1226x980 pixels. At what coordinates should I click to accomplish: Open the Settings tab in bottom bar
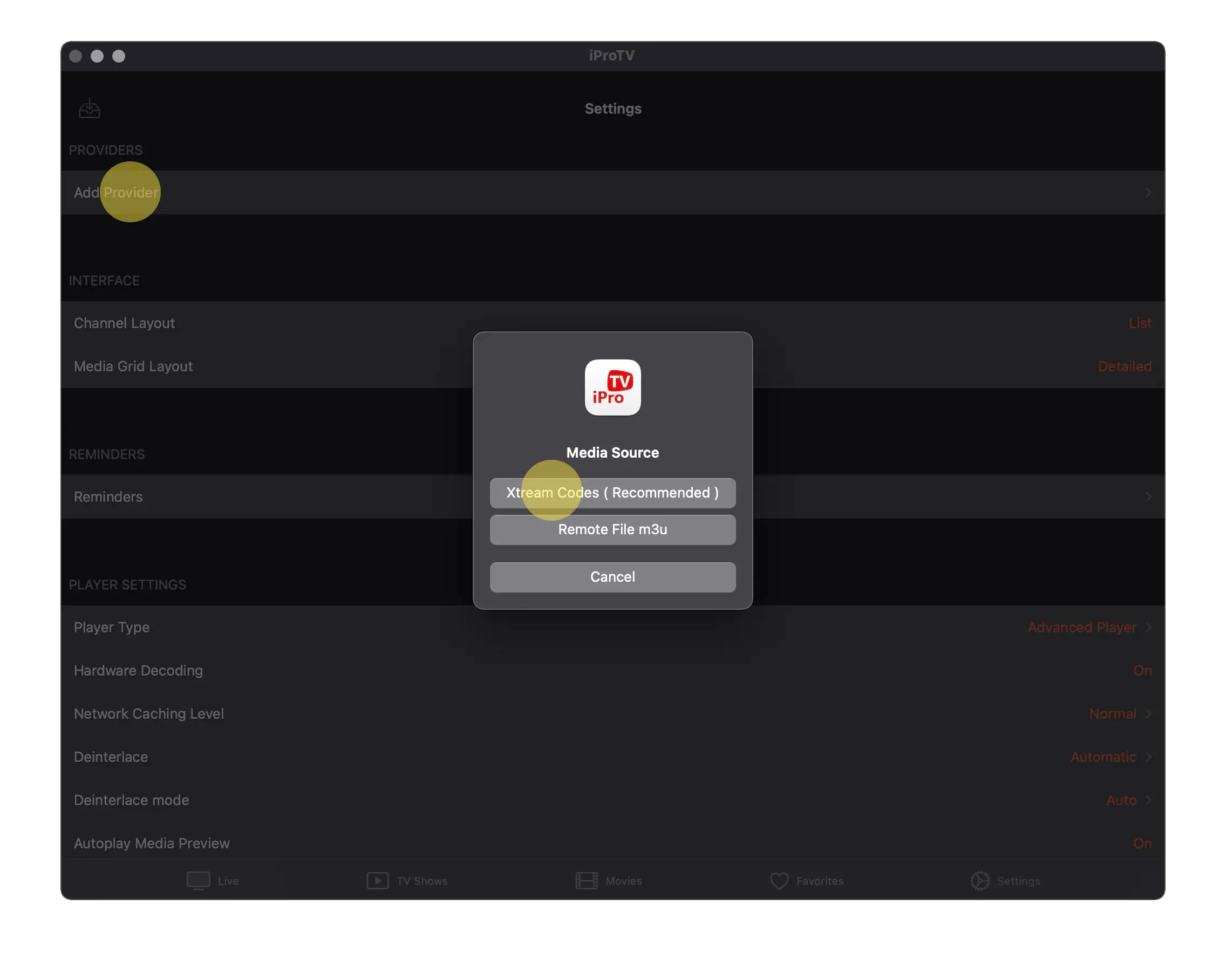pos(1005,881)
